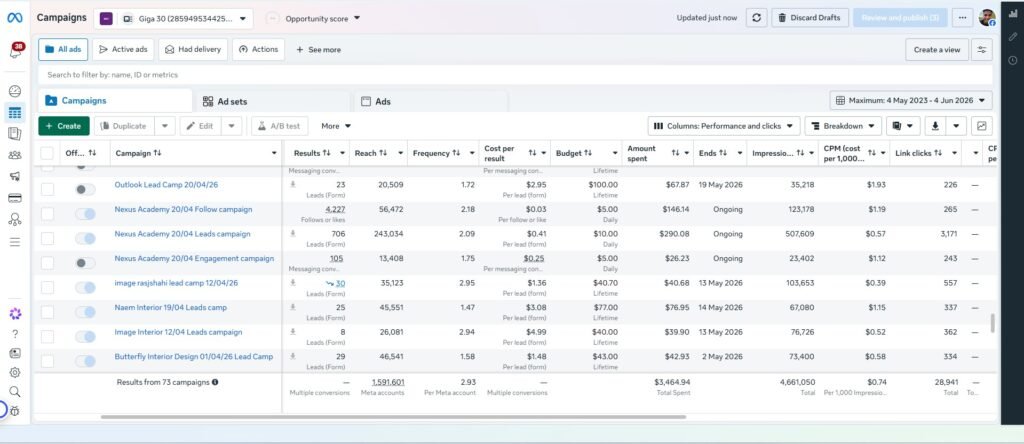The height and width of the screenshot is (444, 1024).
Task: Open the Columns: Performance and clicks dropdown
Action: click(724, 126)
